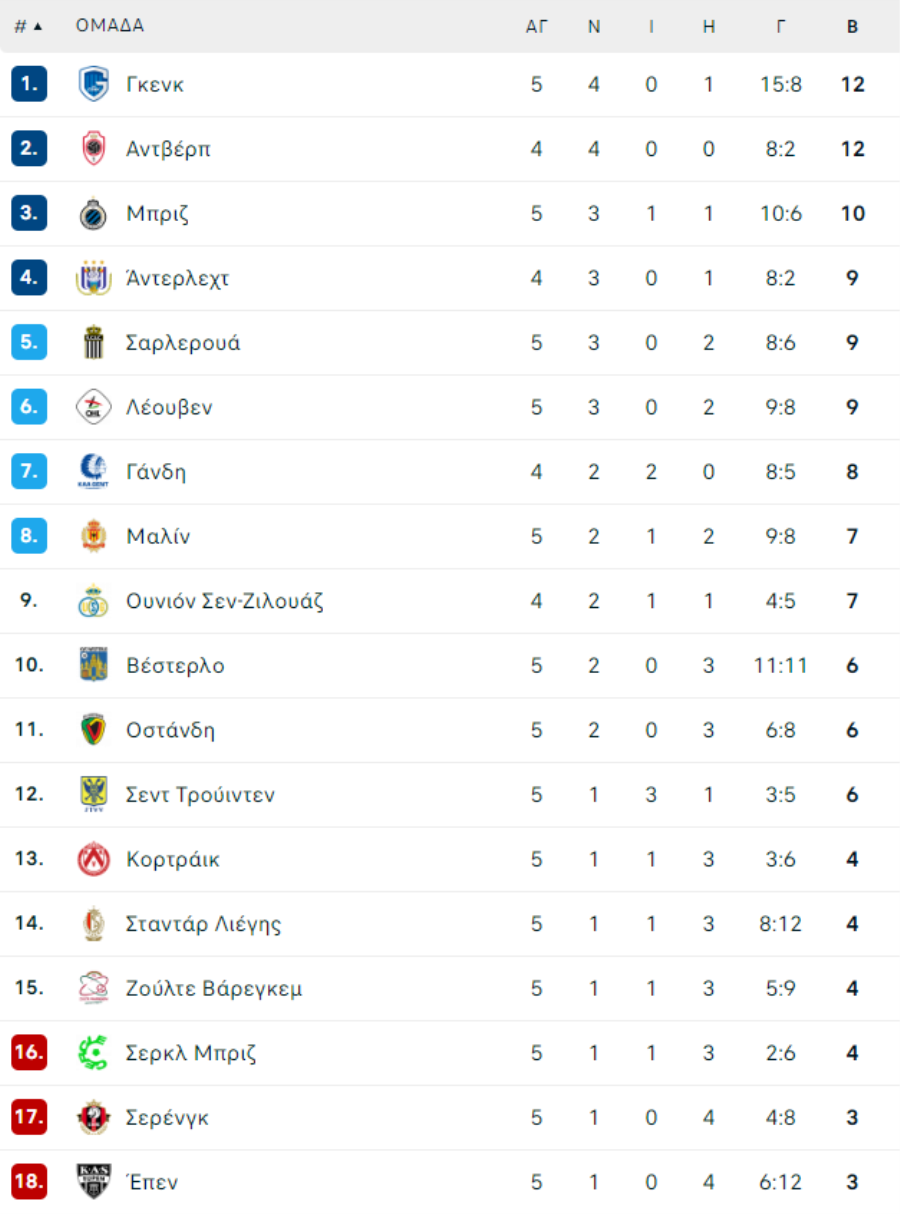Image resolution: width=900 pixels, height=1214 pixels.
Task: Click the Γ goals column header
Action: 781,27
